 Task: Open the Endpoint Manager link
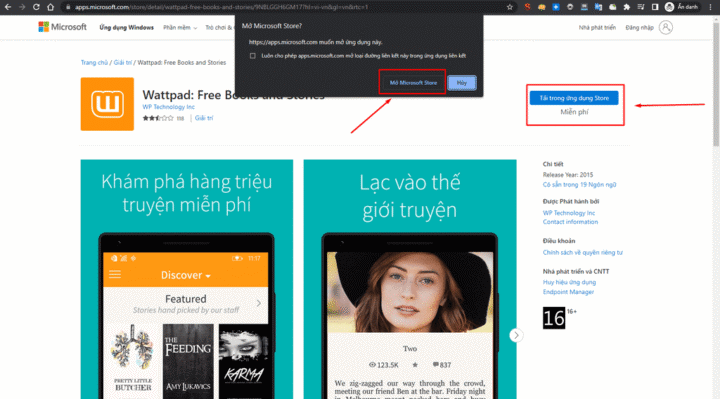568,292
